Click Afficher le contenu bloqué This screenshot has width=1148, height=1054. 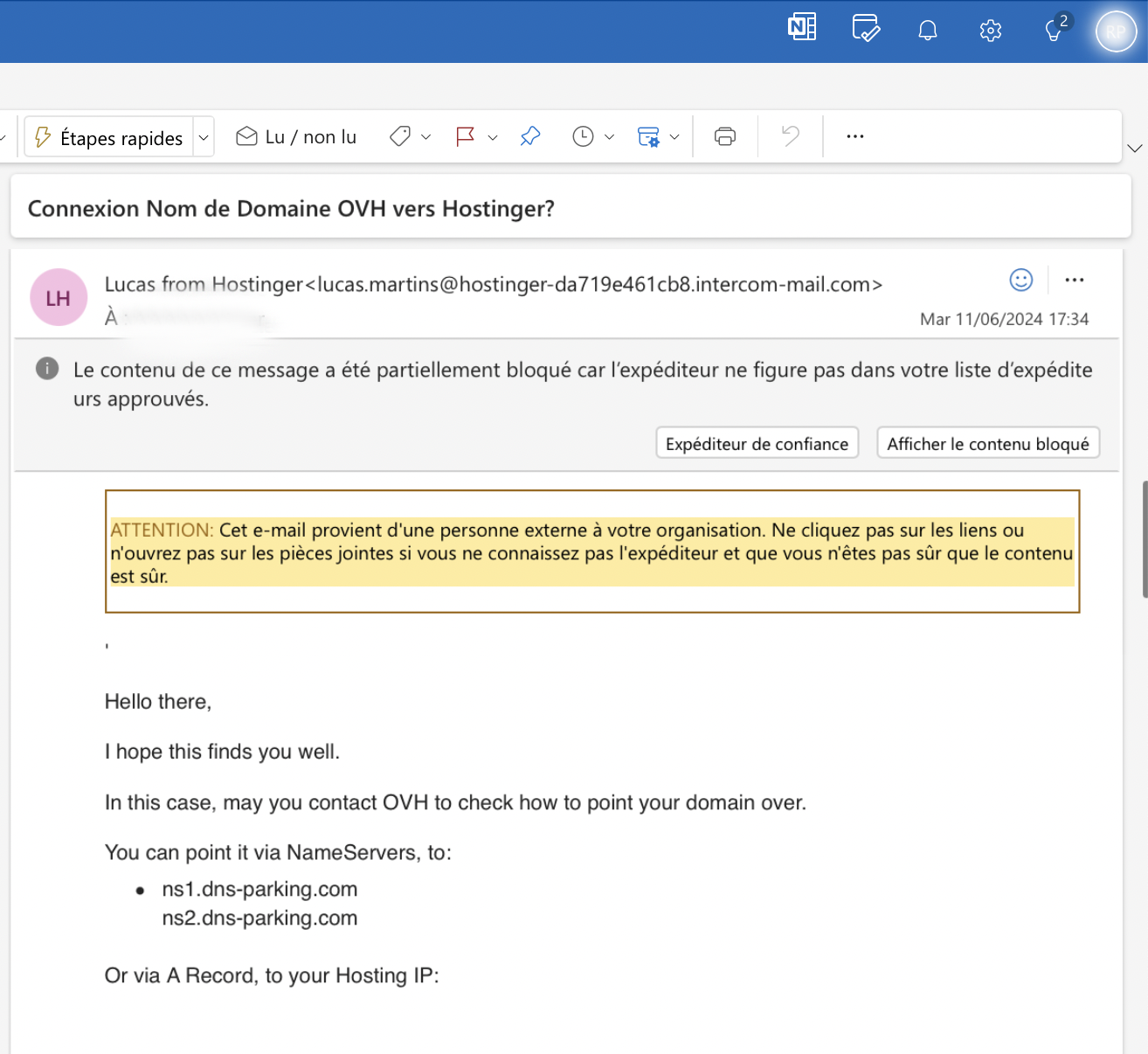[x=987, y=443]
